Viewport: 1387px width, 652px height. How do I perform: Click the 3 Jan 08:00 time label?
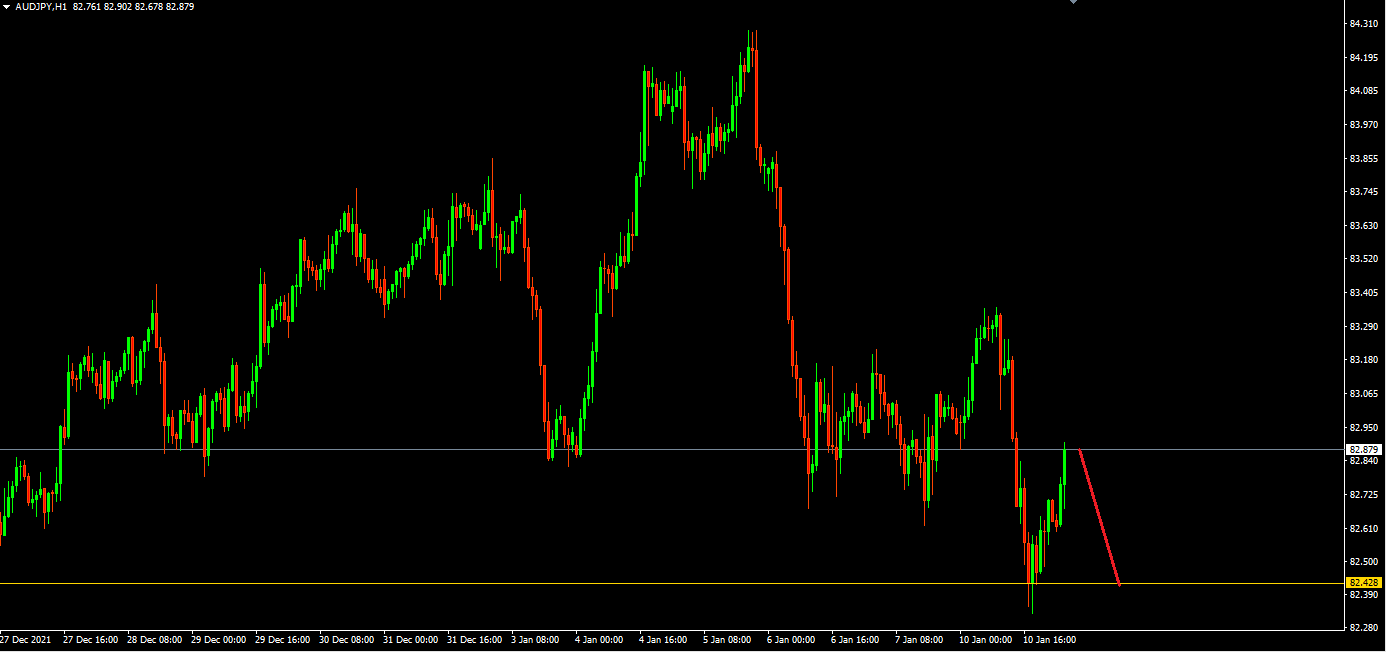tap(535, 639)
